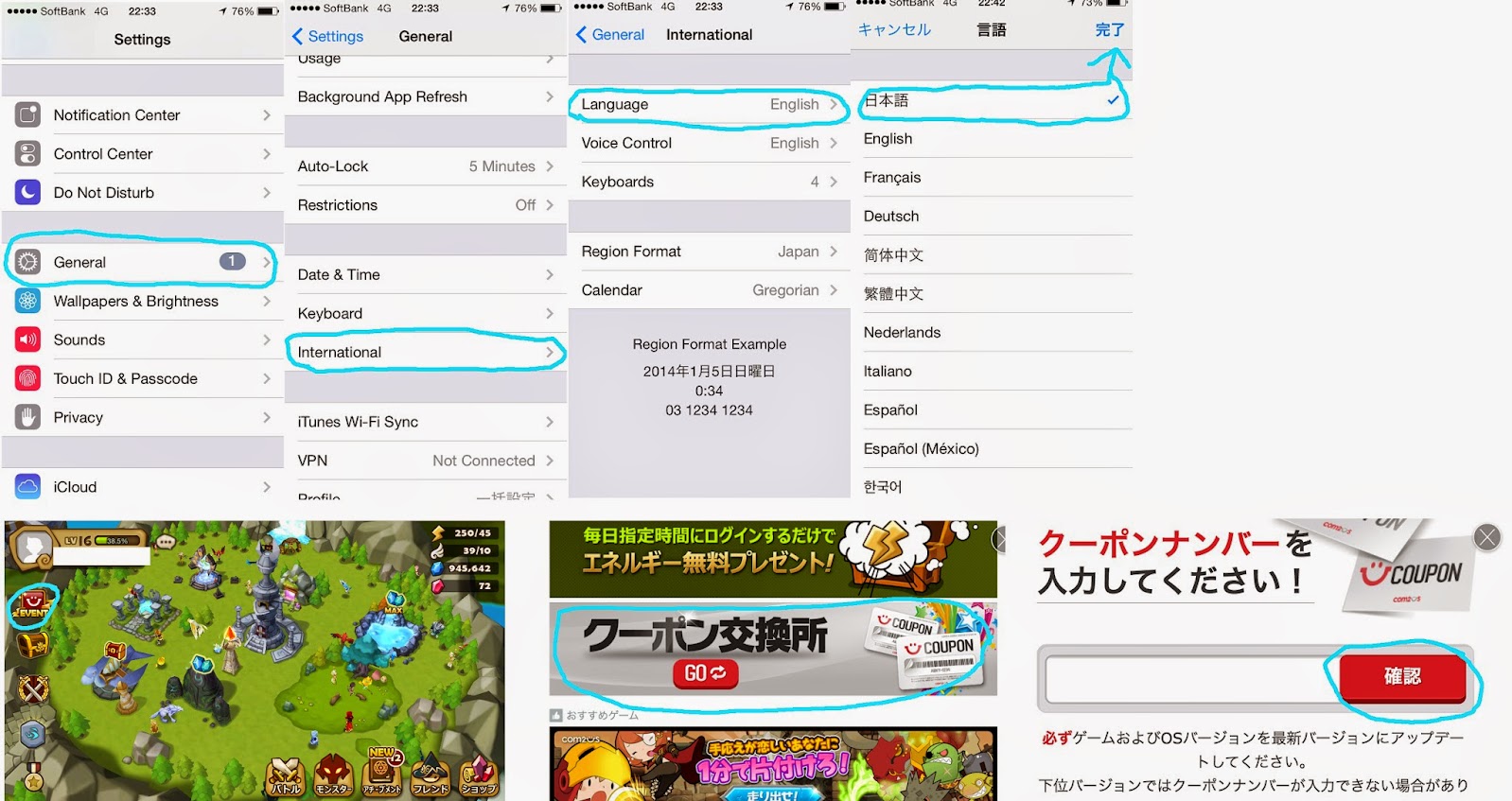Open Voice Control row

(710, 143)
